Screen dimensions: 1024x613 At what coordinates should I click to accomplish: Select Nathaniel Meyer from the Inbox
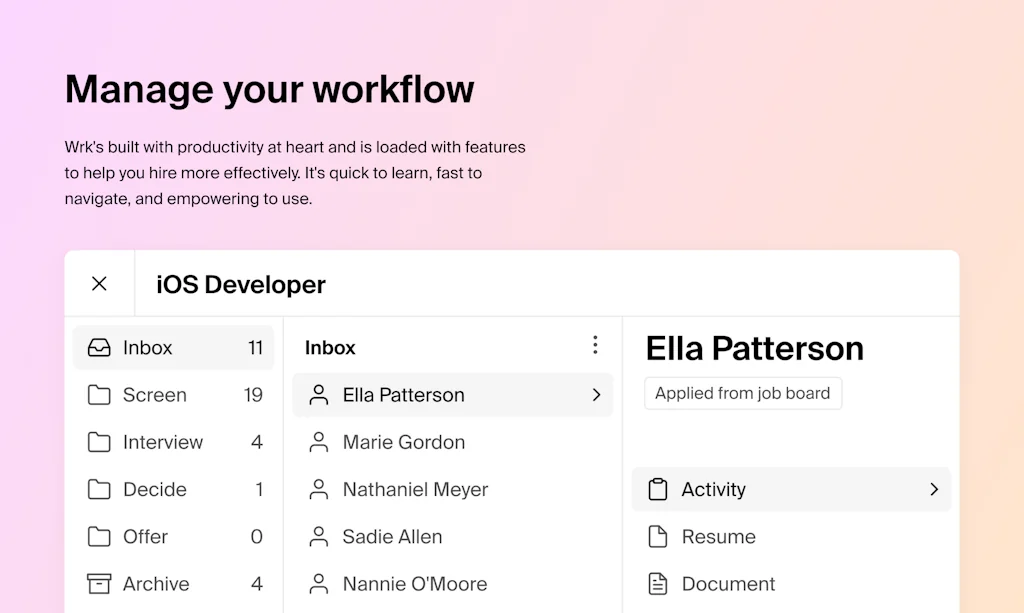point(415,489)
